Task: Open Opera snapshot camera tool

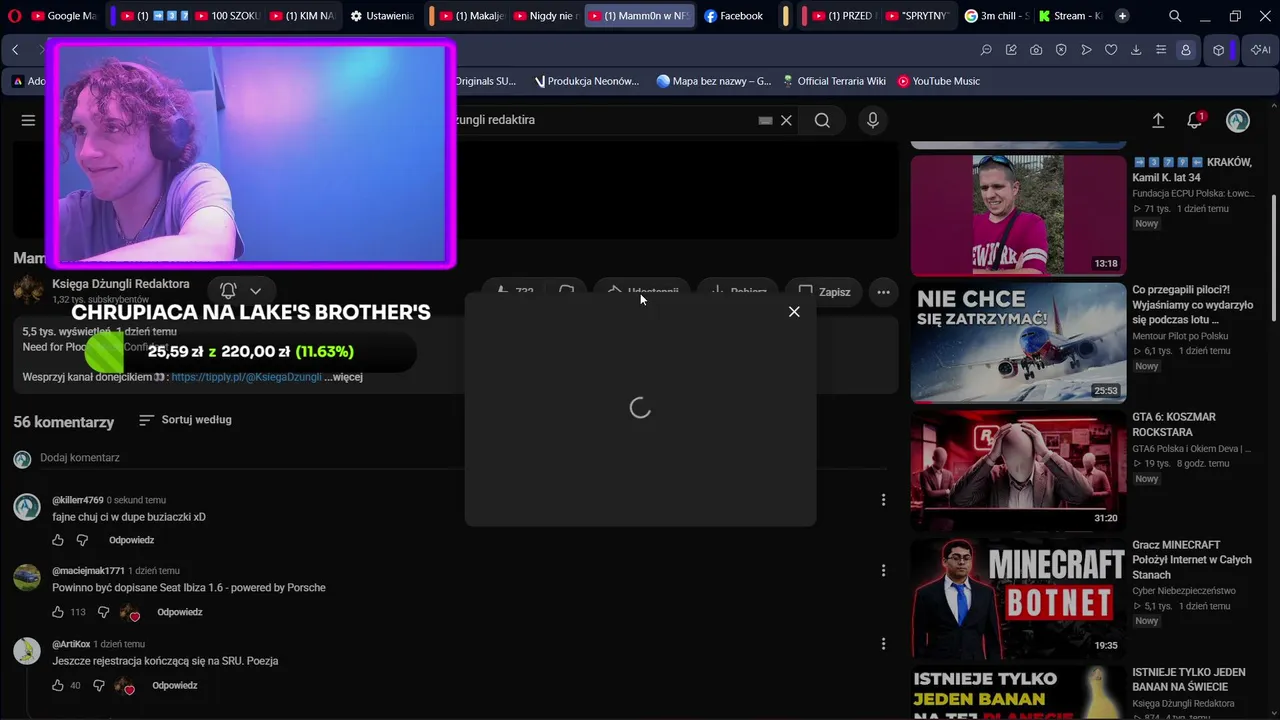Action: point(1036,50)
